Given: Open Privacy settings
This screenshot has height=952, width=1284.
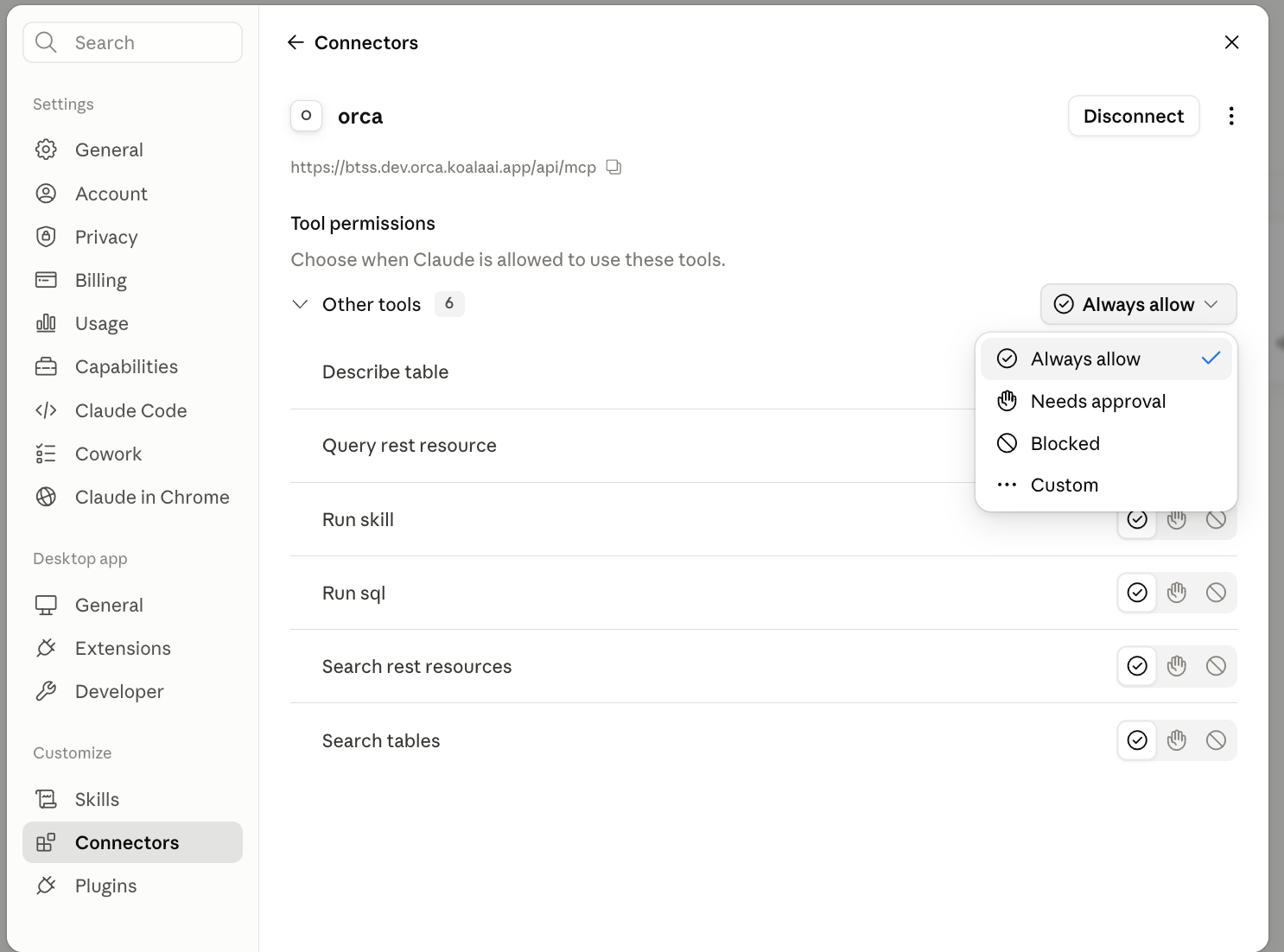Looking at the screenshot, I should (132, 237).
